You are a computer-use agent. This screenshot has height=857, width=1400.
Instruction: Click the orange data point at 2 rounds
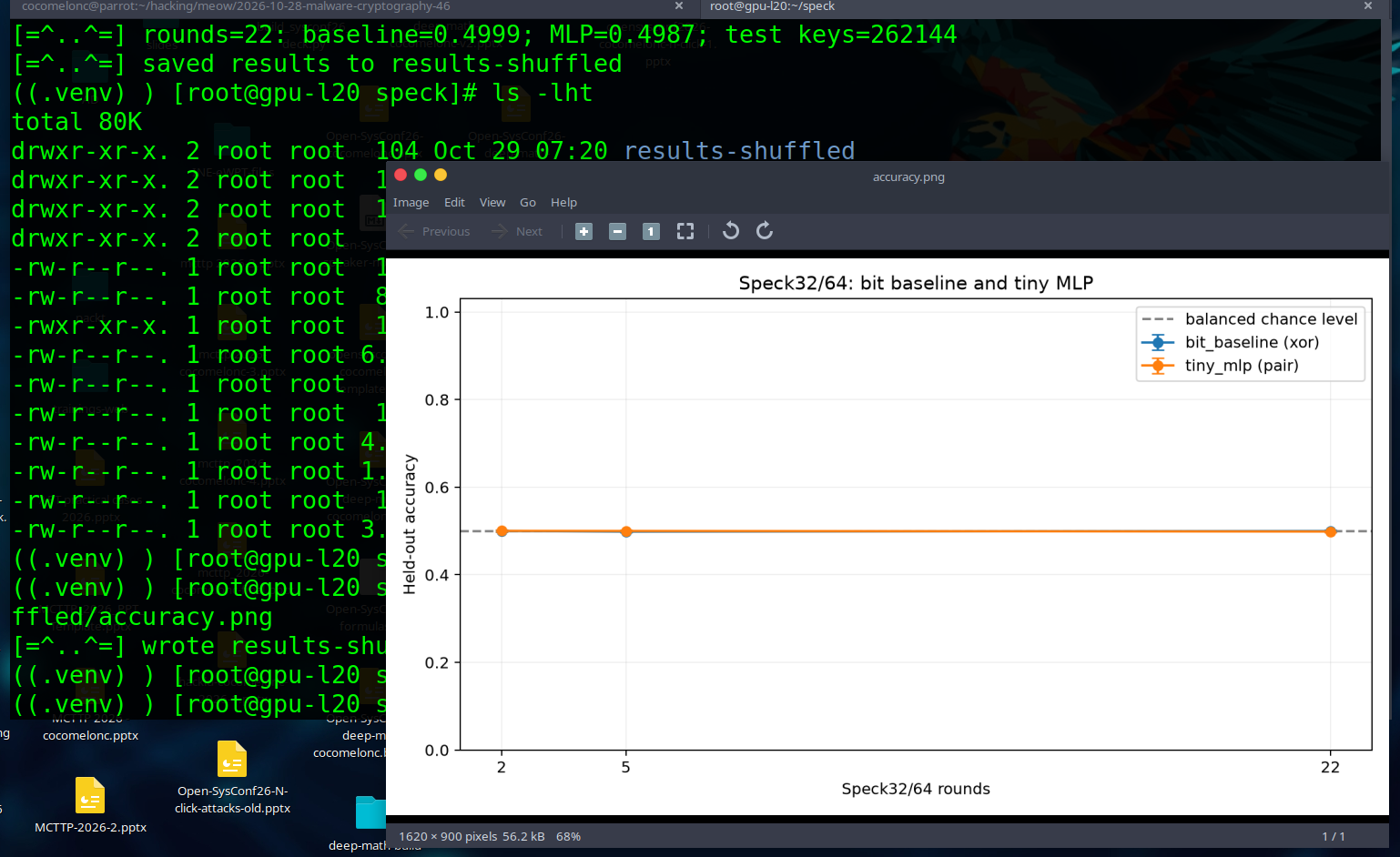click(502, 531)
